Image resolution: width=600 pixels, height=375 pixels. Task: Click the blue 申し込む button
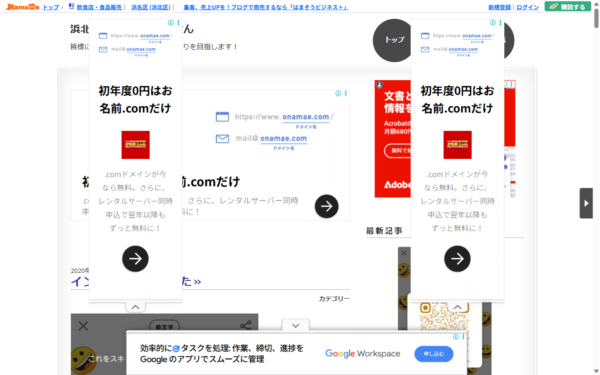[x=434, y=354]
